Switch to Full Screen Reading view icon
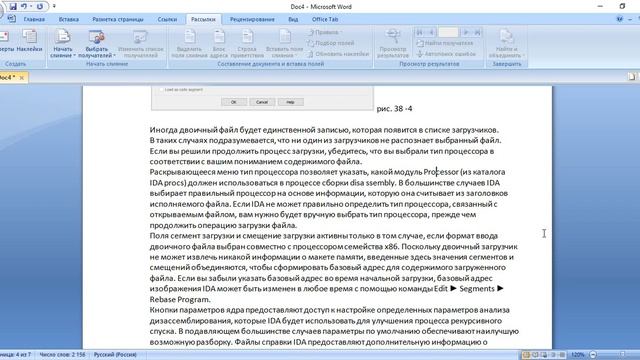 pyautogui.click(x=536, y=355)
